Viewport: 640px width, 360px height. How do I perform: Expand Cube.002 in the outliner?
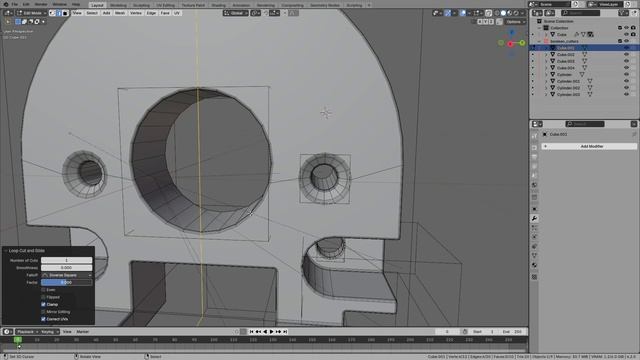coord(546,54)
